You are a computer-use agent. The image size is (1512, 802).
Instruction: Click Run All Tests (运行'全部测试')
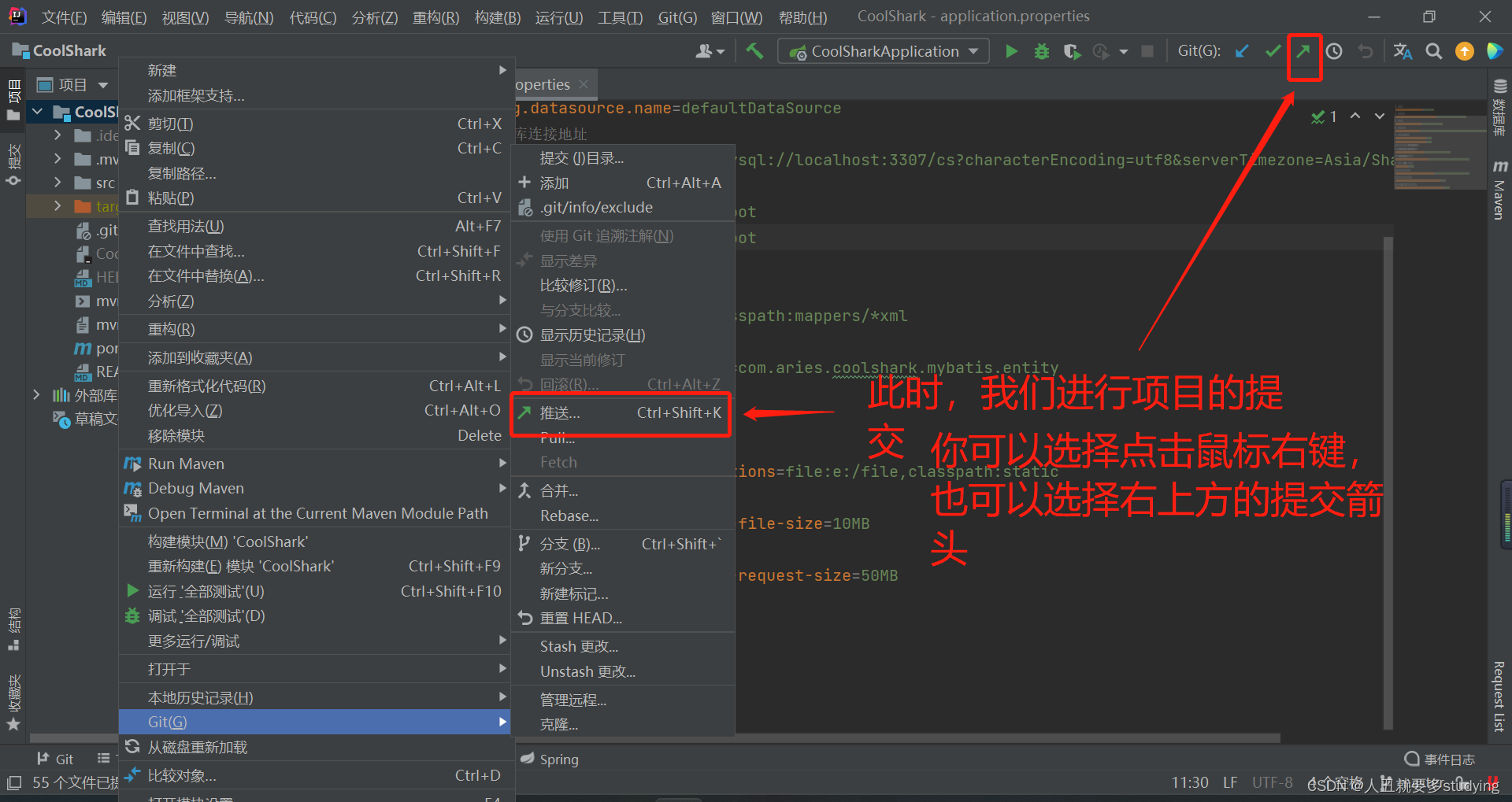coord(317,591)
